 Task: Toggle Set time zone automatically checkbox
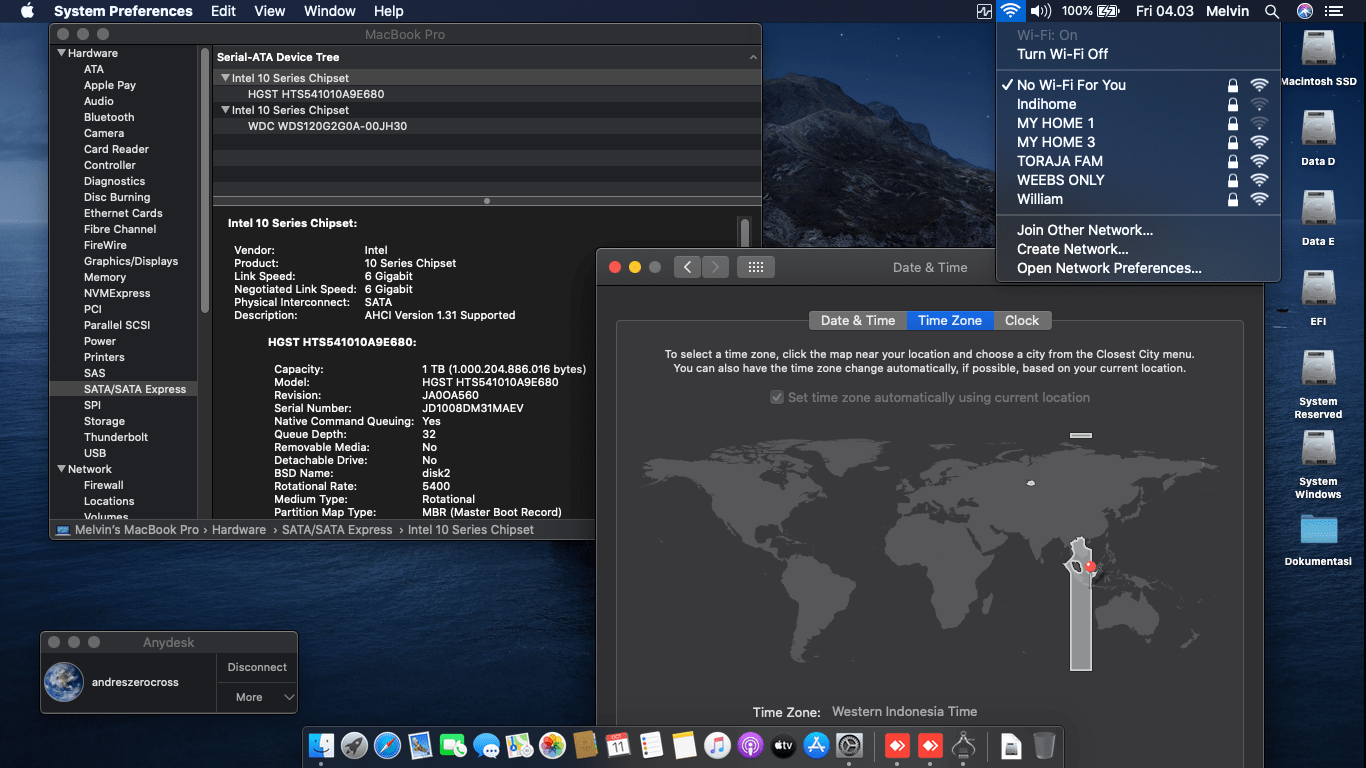tap(776, 397)
